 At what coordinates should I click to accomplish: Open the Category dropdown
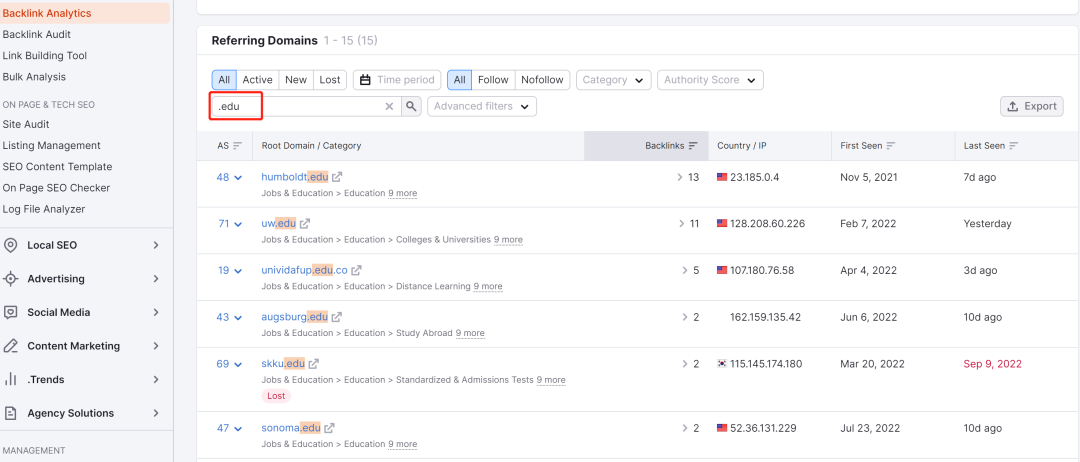tap(614, 80)
